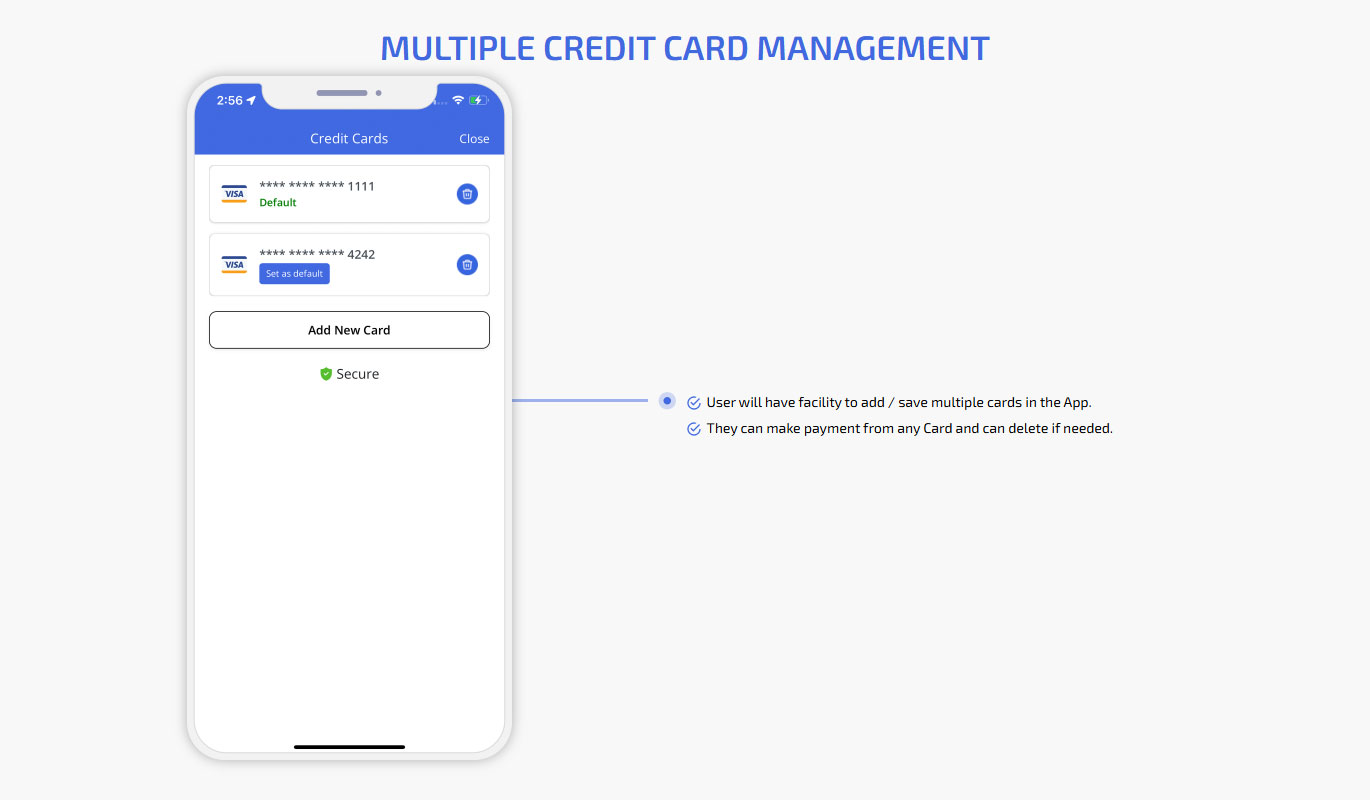Image resolution: width=1370 pixels, height=800 pixels.
Task: Click the check icon beside 'They can make payment'
Action: [x=694, y=429]
